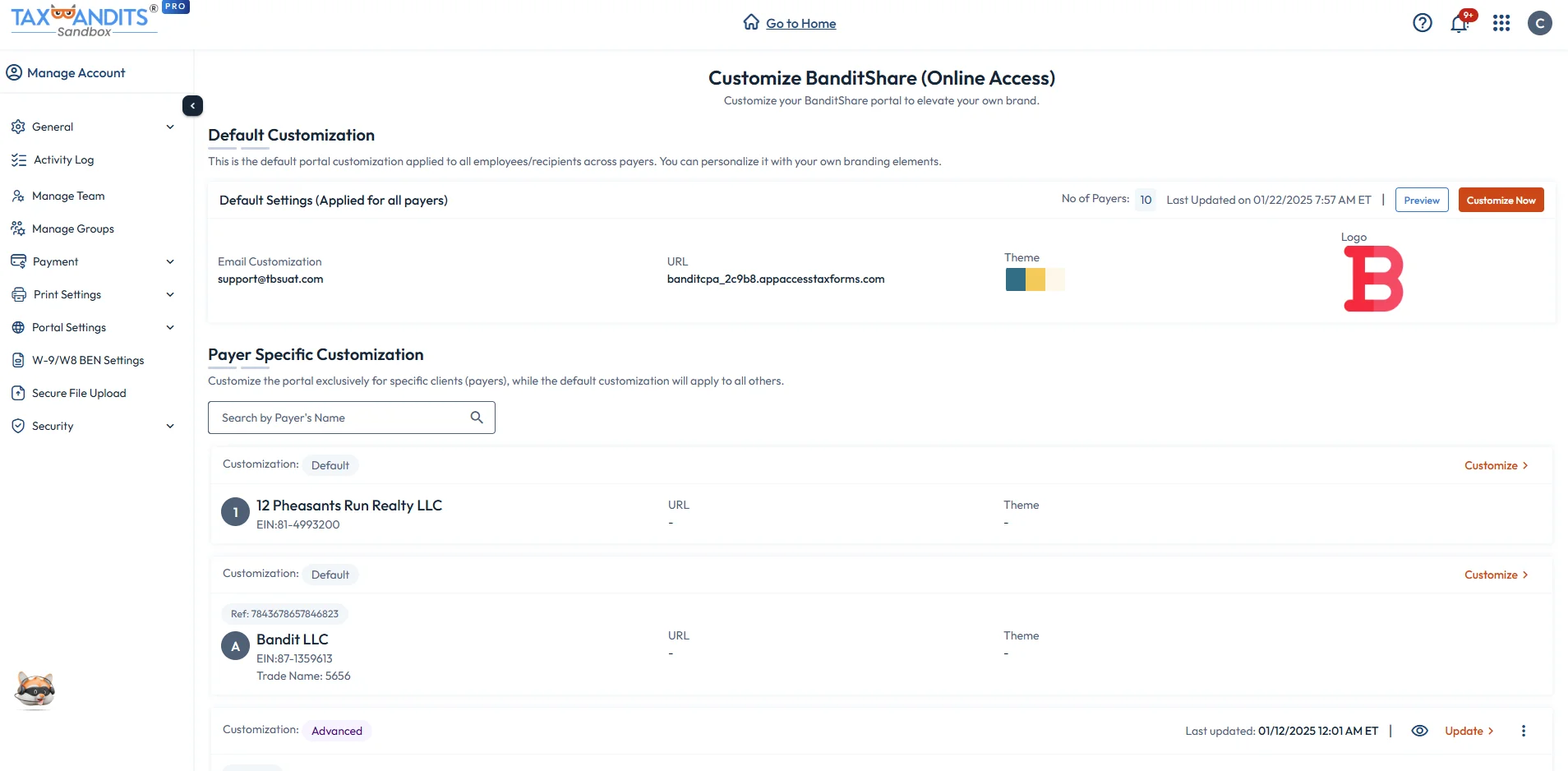The image size is (1568, 771).
Task: Click Update on Advanced customization
Action: (1469, 731)
